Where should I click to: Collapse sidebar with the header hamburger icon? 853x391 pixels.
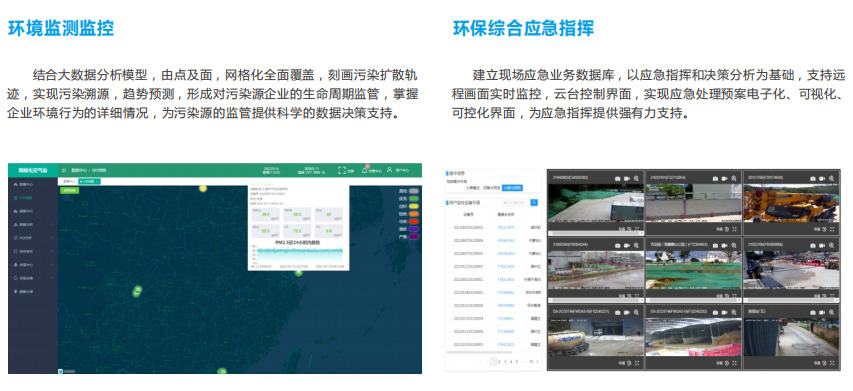point(64,170)
